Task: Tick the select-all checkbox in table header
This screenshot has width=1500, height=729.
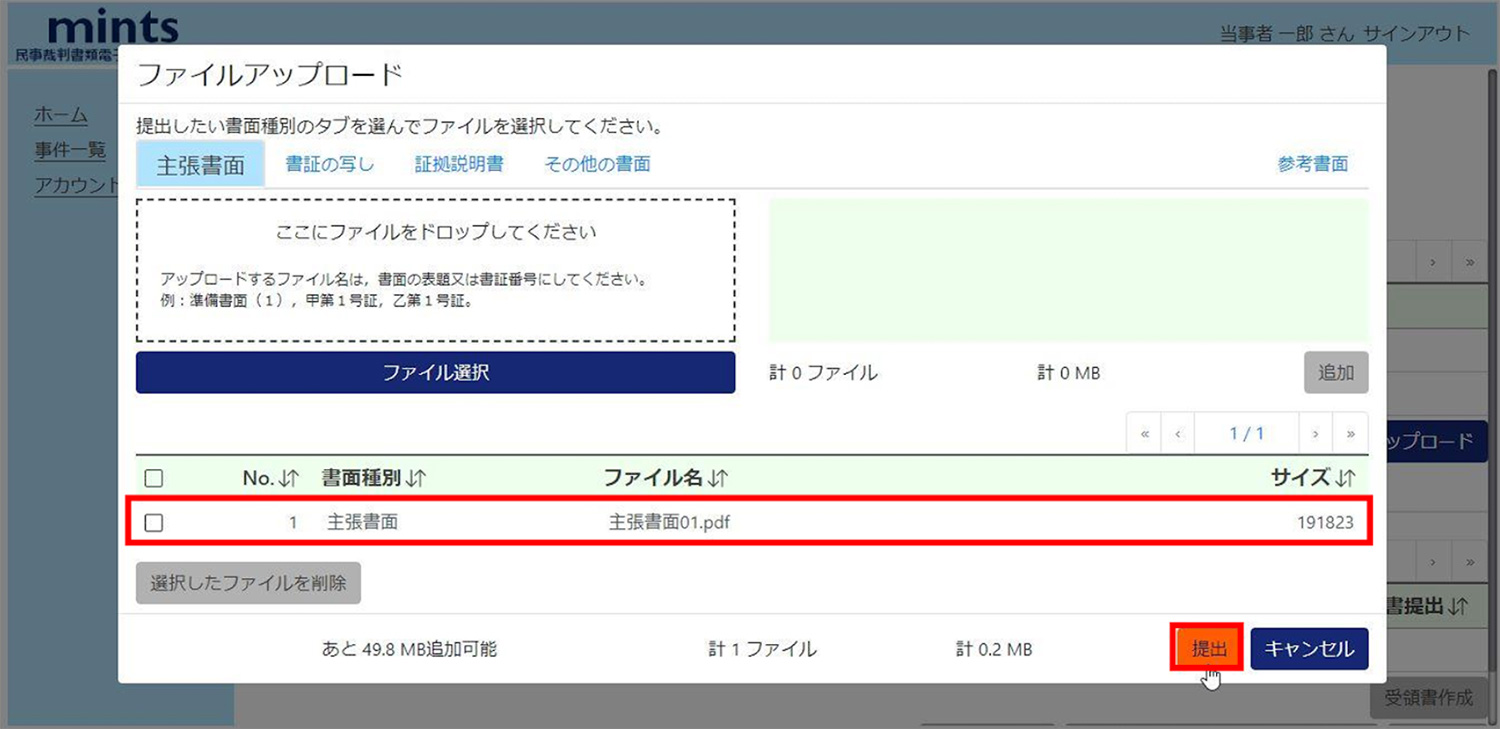Action: (154, 479)
